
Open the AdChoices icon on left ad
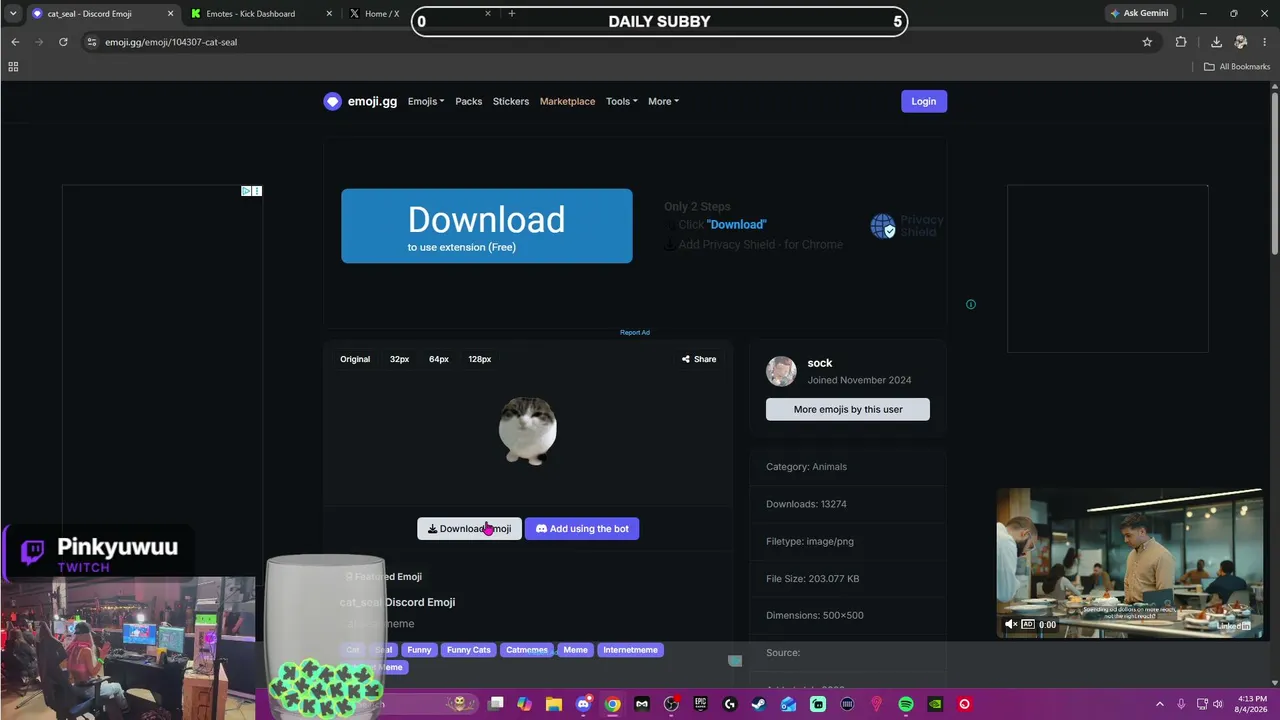246,191
